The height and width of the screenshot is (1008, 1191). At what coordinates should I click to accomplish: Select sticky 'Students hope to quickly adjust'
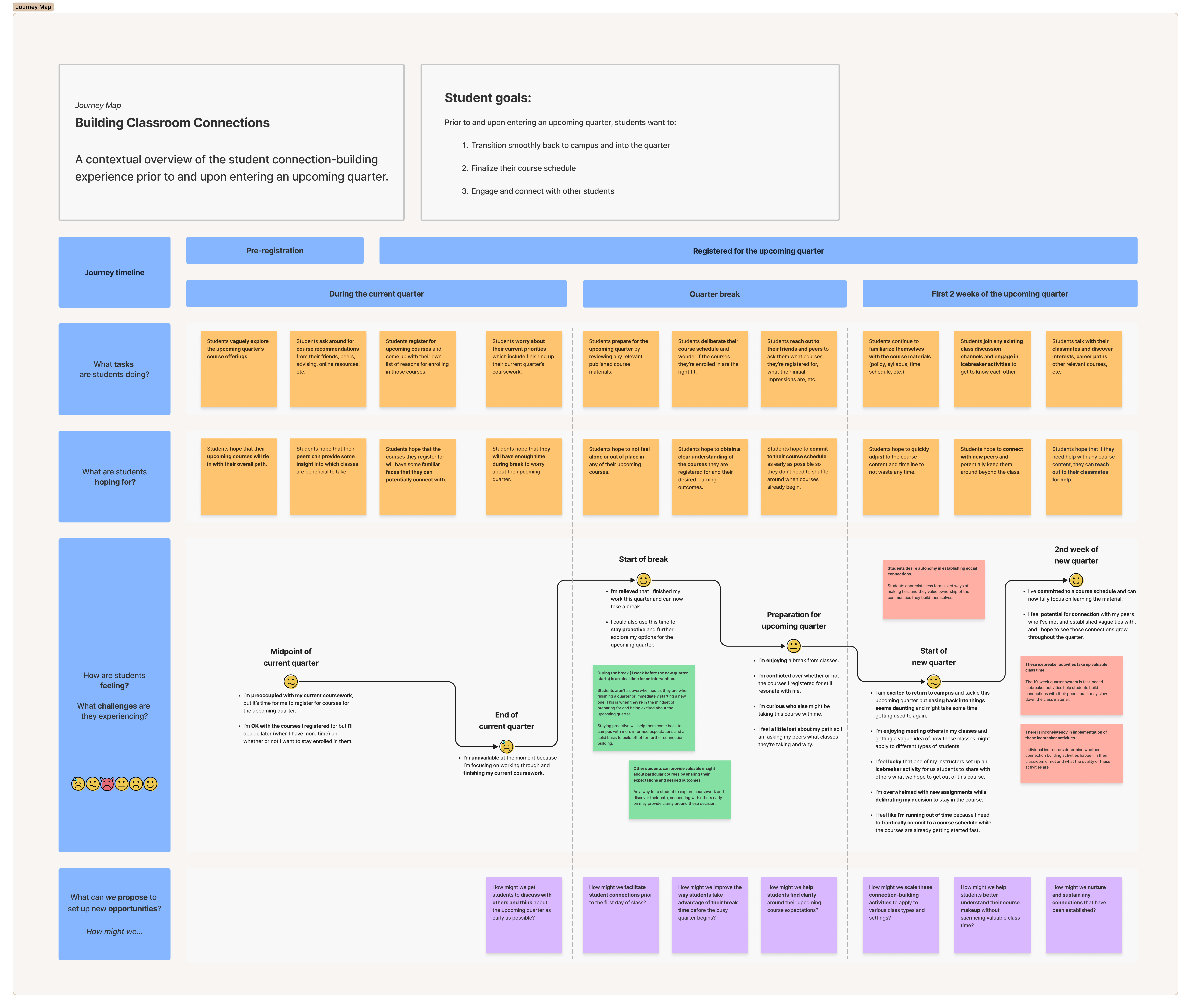coord(901,477)
